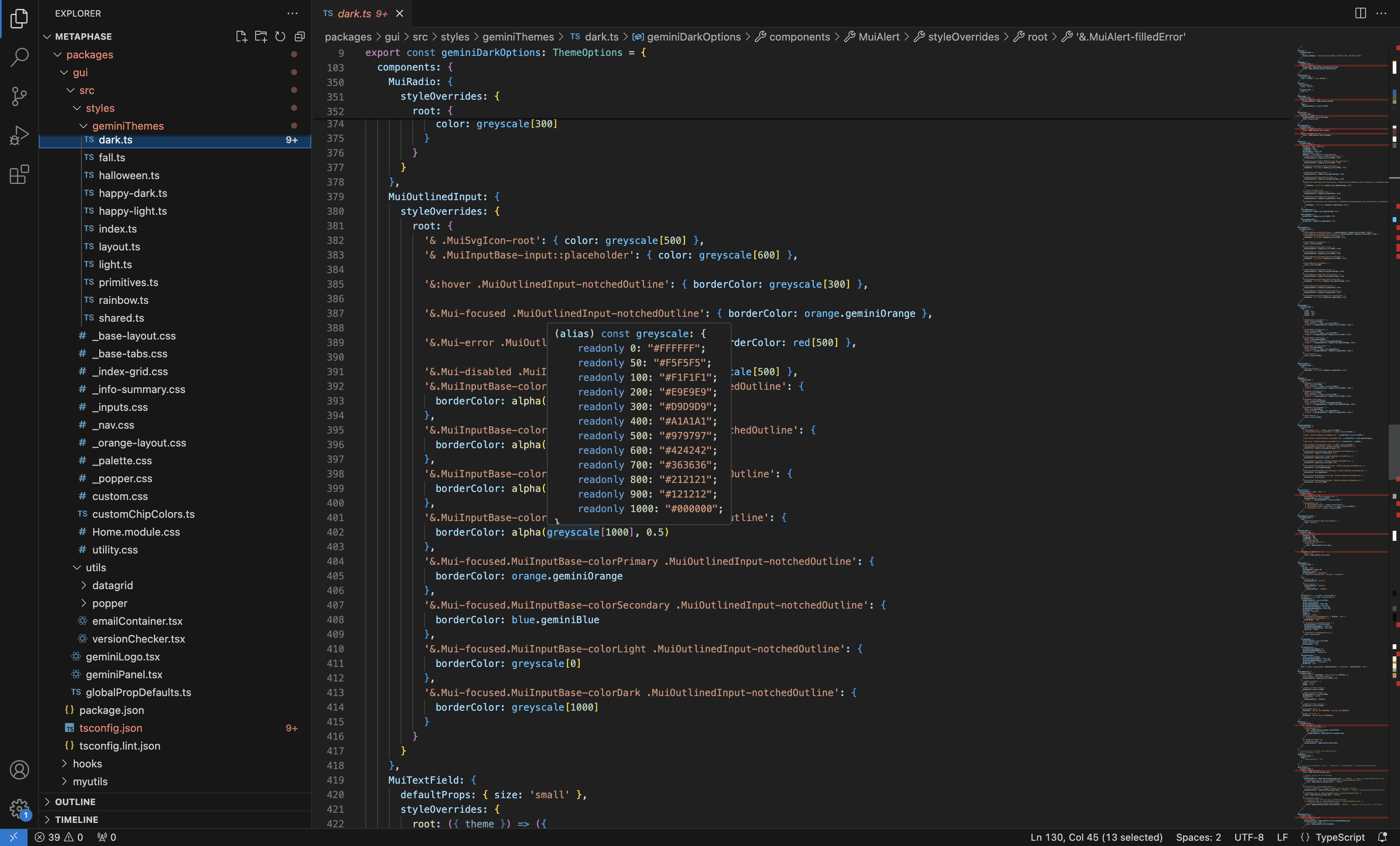
Task: Split the editor to the right
Action: 1360,13
